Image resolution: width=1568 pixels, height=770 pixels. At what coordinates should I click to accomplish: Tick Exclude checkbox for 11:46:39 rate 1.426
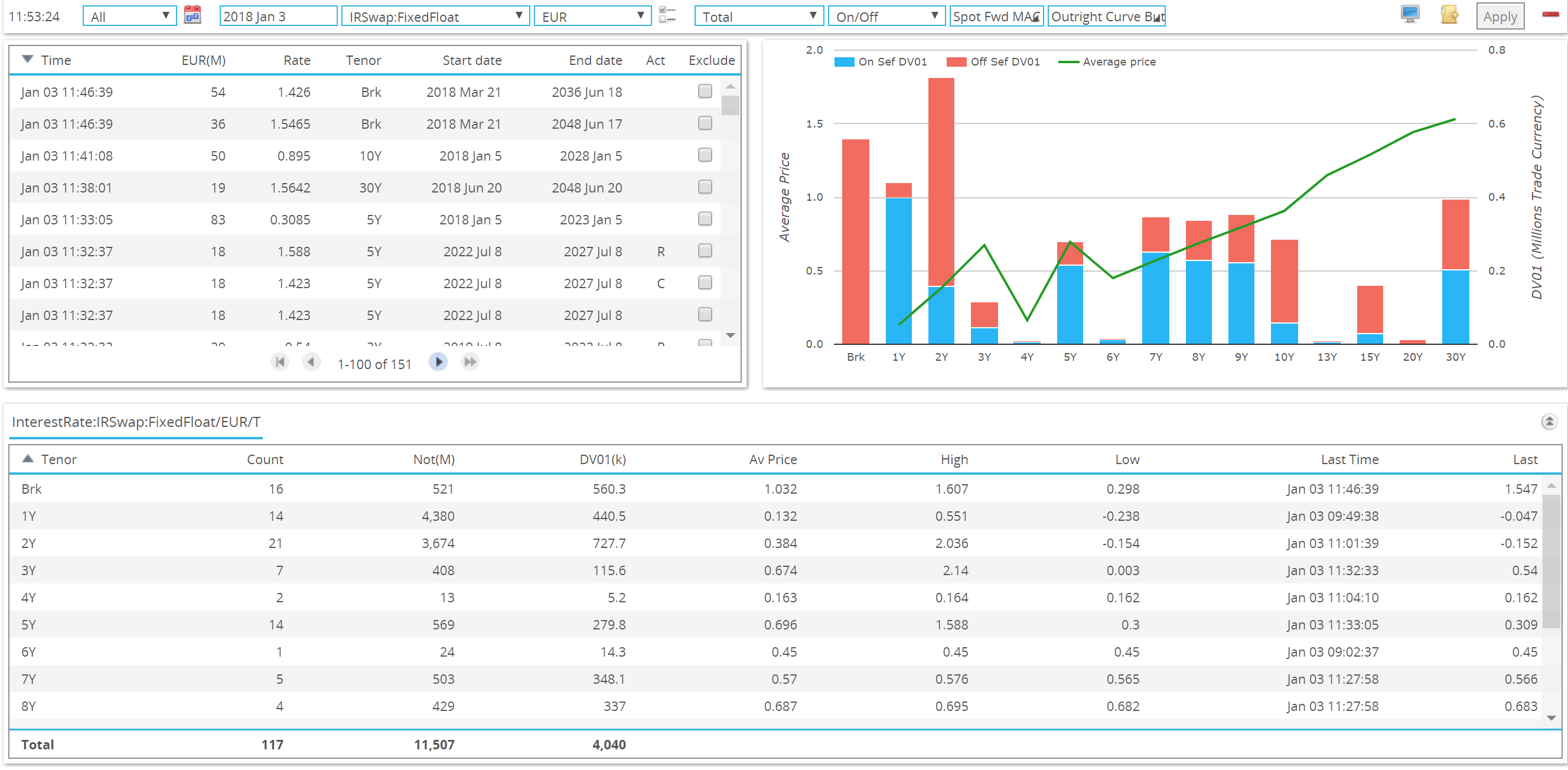(x=705, y=92)
